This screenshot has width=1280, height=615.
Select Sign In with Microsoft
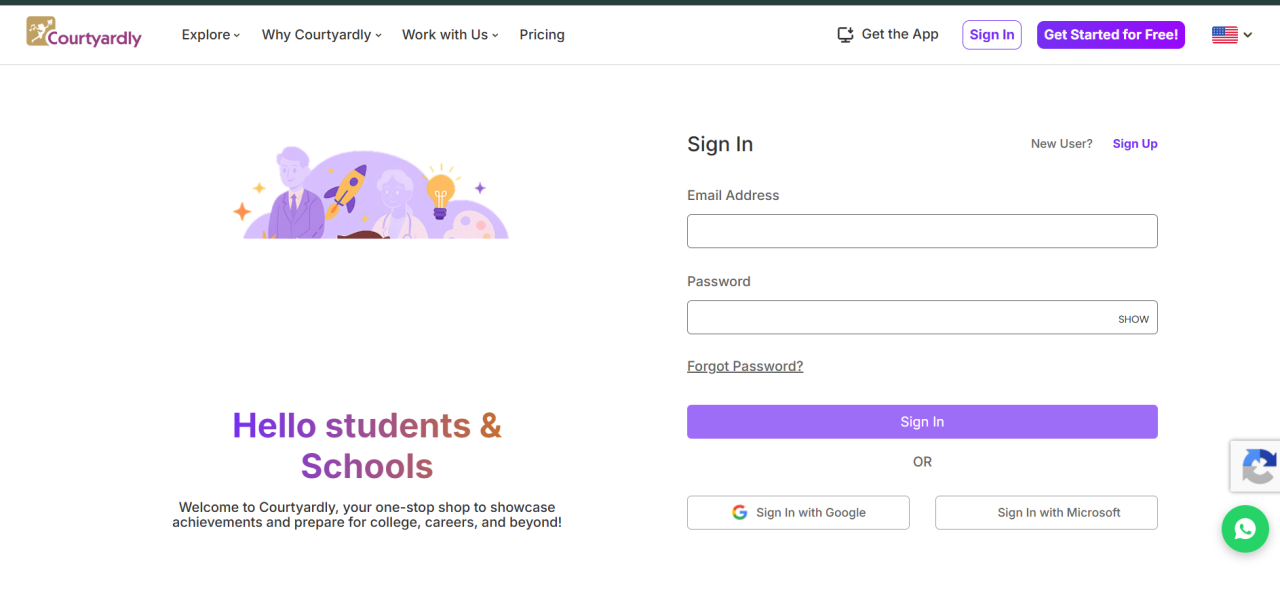(1046, 512)
